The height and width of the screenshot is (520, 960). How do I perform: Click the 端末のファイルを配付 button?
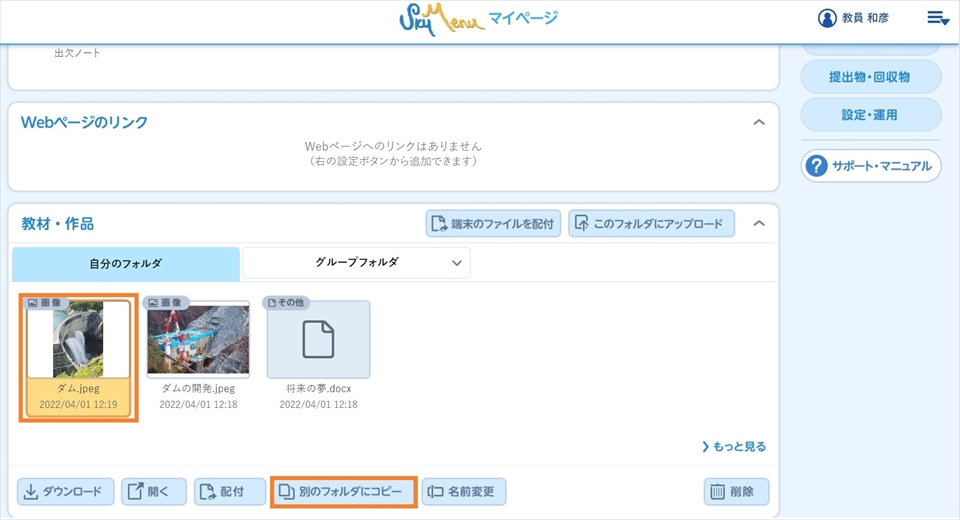[493, 224]
